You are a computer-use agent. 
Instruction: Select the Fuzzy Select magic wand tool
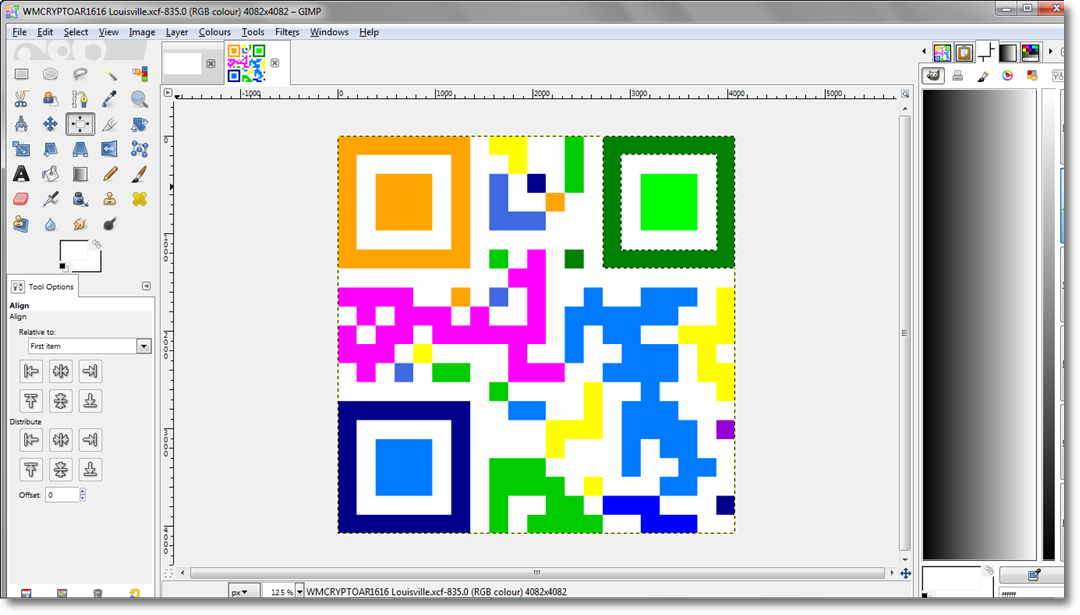pos(110,74)
